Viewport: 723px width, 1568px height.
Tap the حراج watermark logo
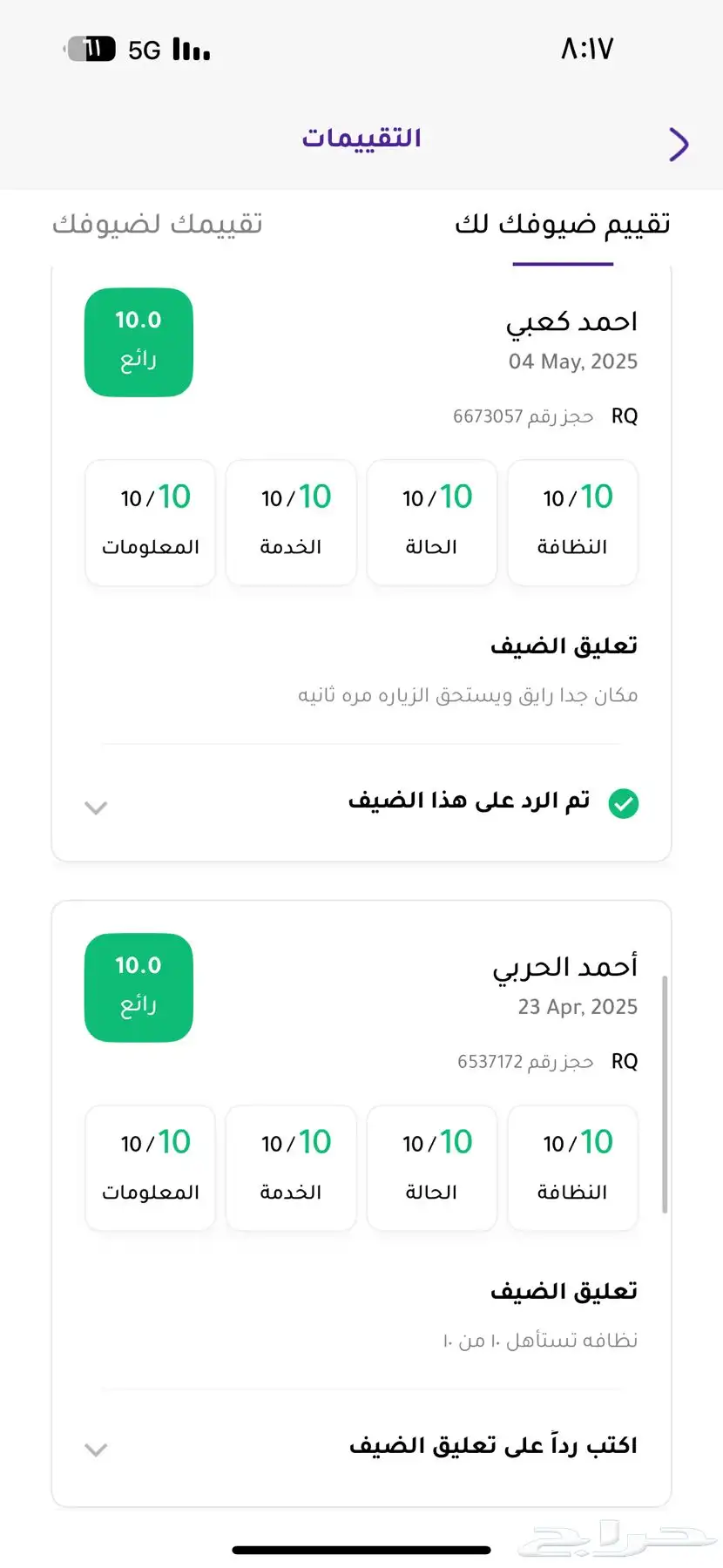coord(617,1540)
